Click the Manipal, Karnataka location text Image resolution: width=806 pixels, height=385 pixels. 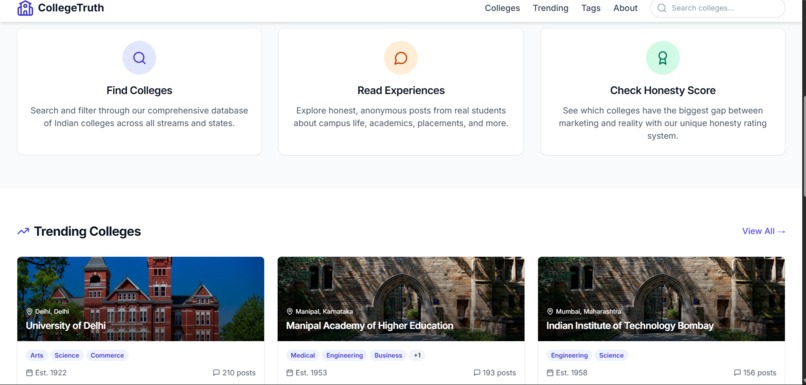click(324, 311)
